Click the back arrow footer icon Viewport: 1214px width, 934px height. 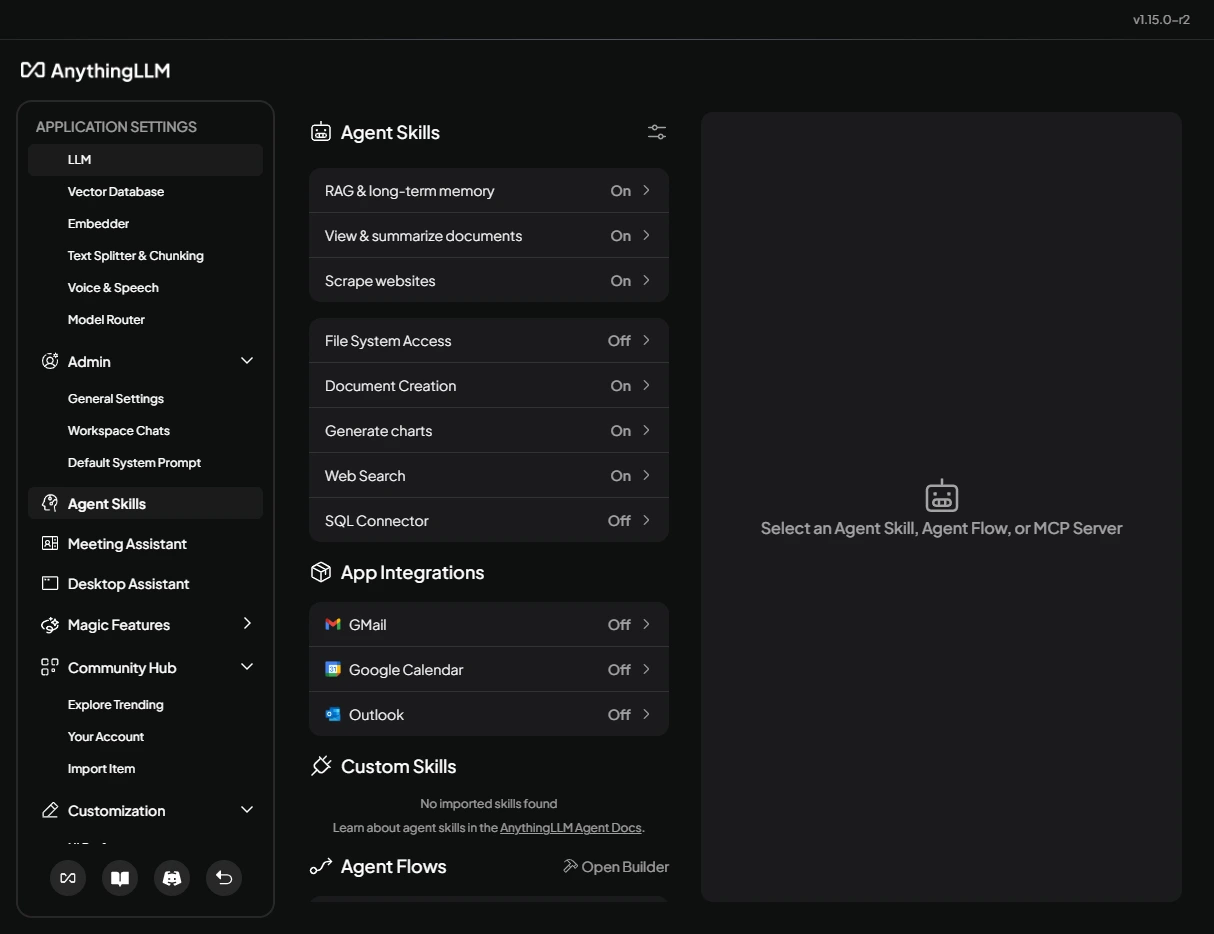point(224,878)
